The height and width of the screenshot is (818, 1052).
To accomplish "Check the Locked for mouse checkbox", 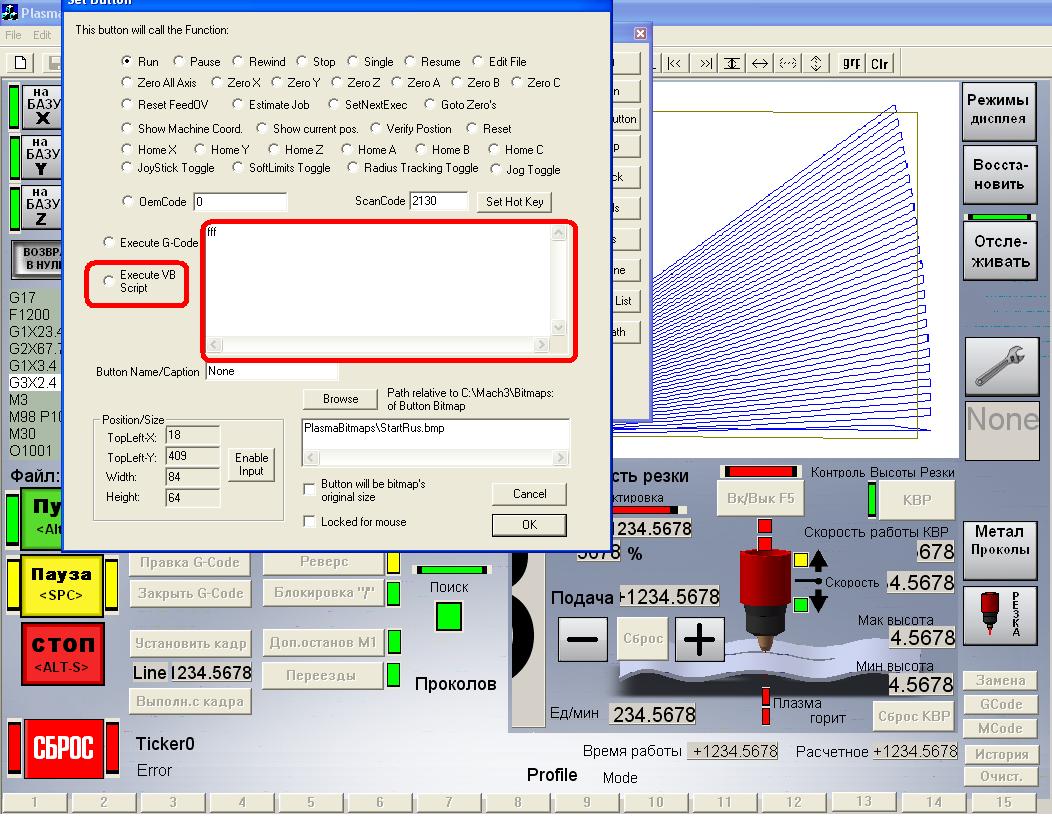I will tap(309, 521).
